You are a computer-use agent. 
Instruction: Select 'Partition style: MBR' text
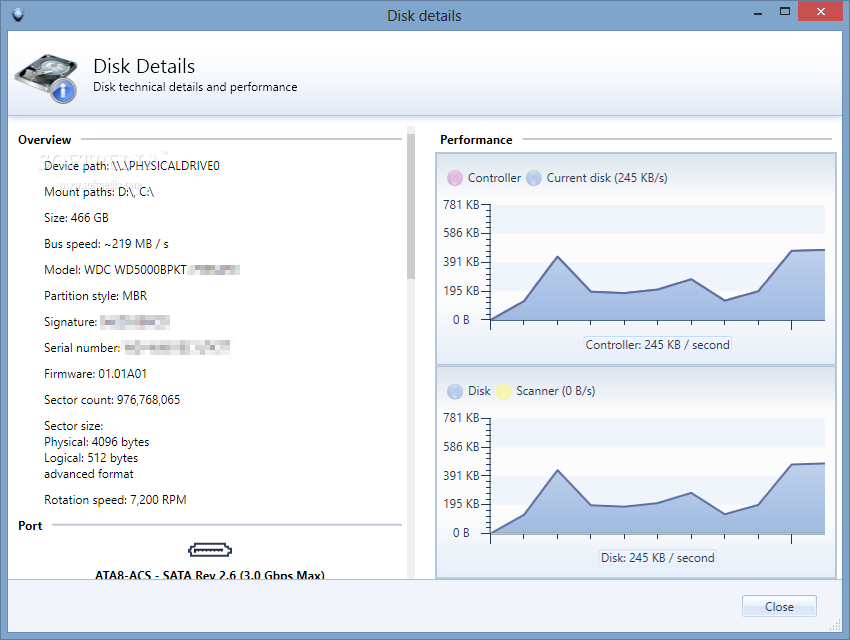tap(95, 296)
